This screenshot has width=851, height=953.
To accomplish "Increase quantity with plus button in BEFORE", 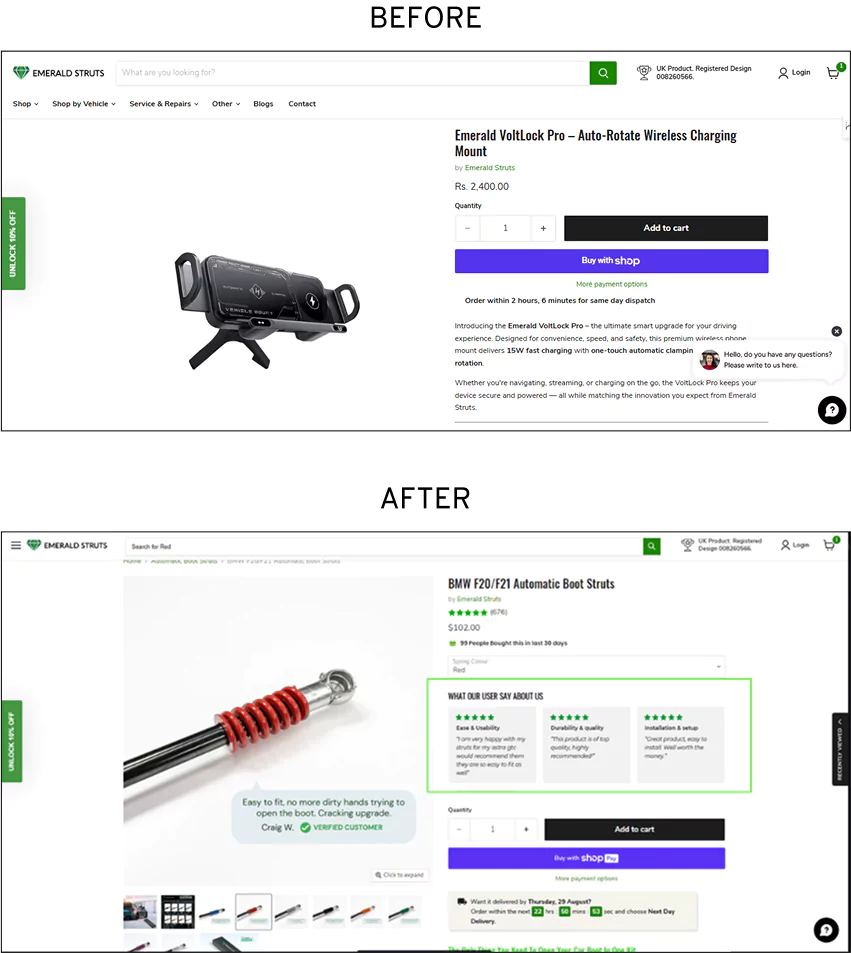I will pos(543,229).
